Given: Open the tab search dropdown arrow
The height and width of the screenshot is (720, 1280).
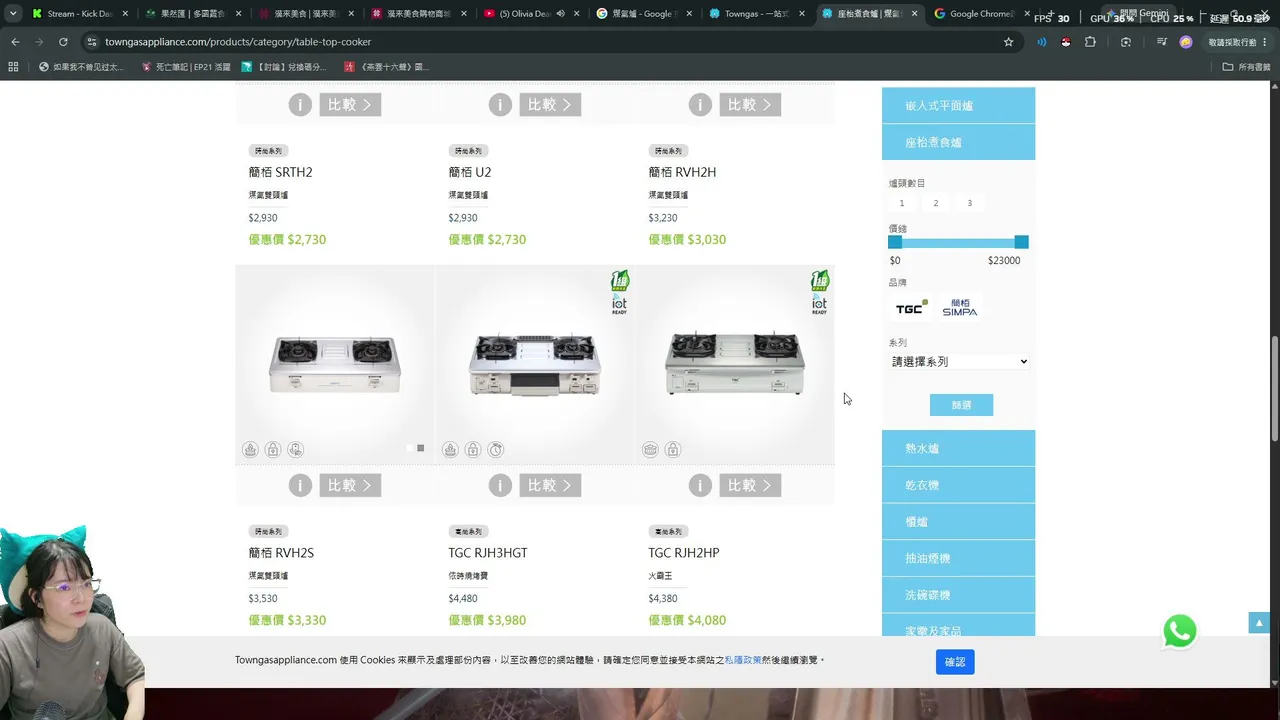Looking at the screenshot, I should pyautogui.click(x=13, y=14).
